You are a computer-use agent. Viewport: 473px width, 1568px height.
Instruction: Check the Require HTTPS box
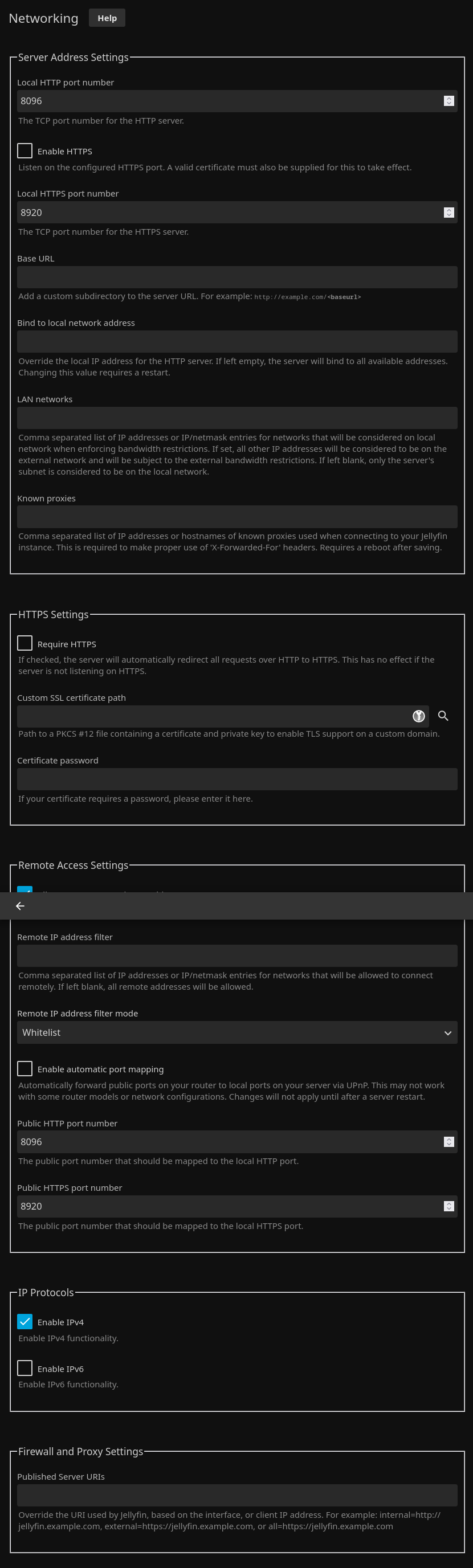[25, 643]
